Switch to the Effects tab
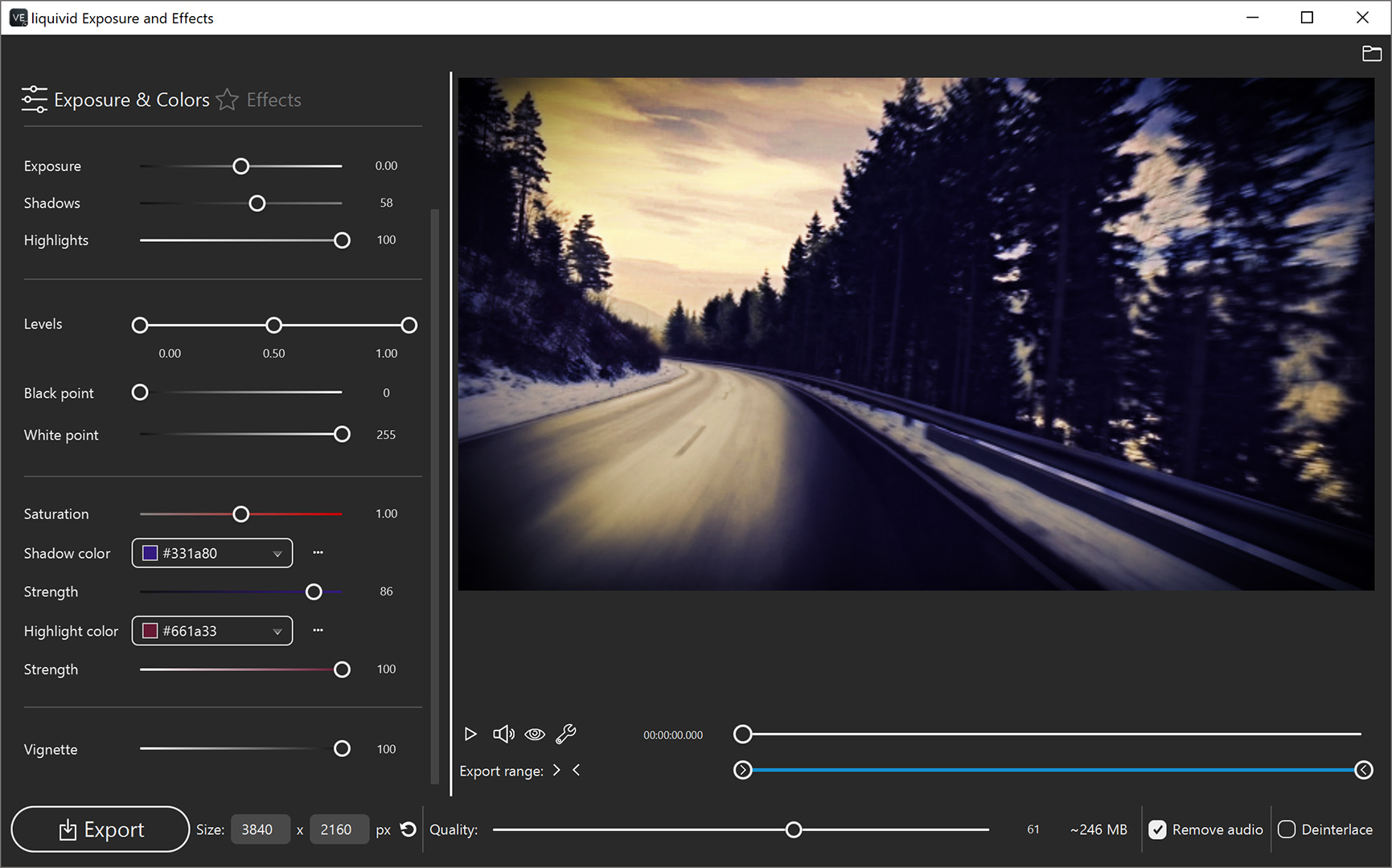The width and height of the screenshot is (1392, 868). (273, 99)
